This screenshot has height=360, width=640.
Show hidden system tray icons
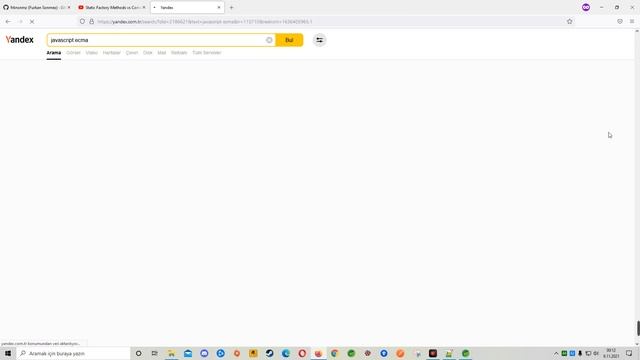556,353
